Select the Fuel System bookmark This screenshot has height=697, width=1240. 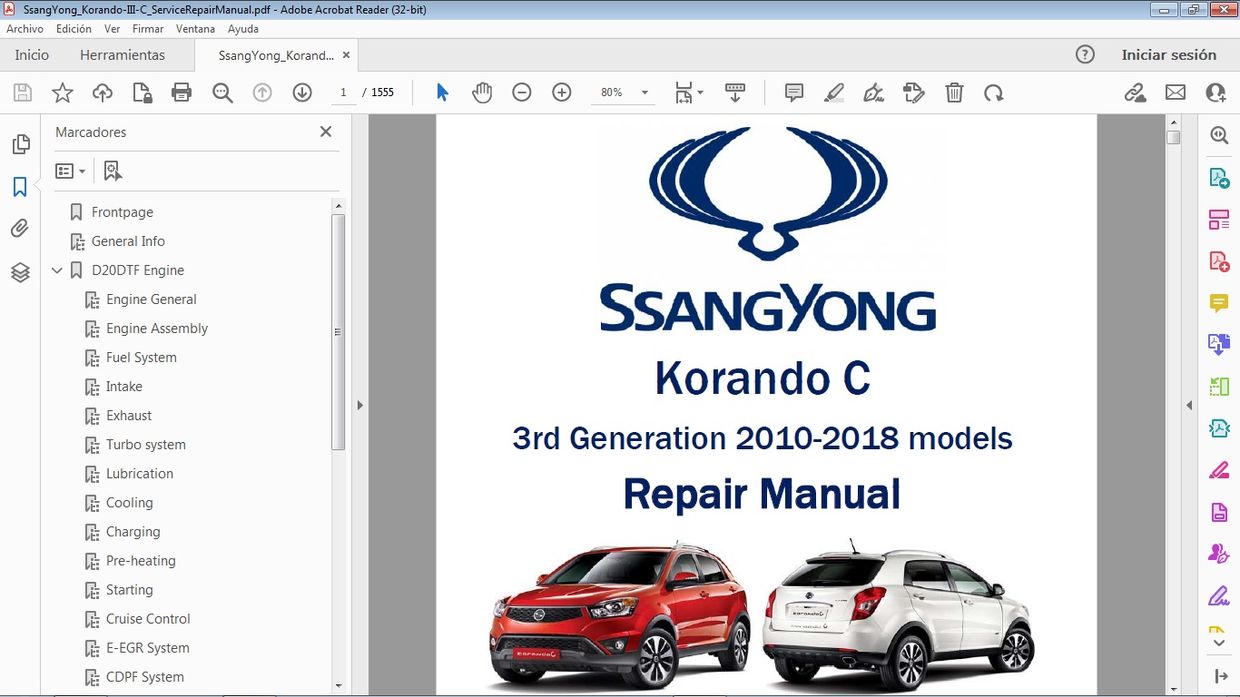(x=142, y=357)
